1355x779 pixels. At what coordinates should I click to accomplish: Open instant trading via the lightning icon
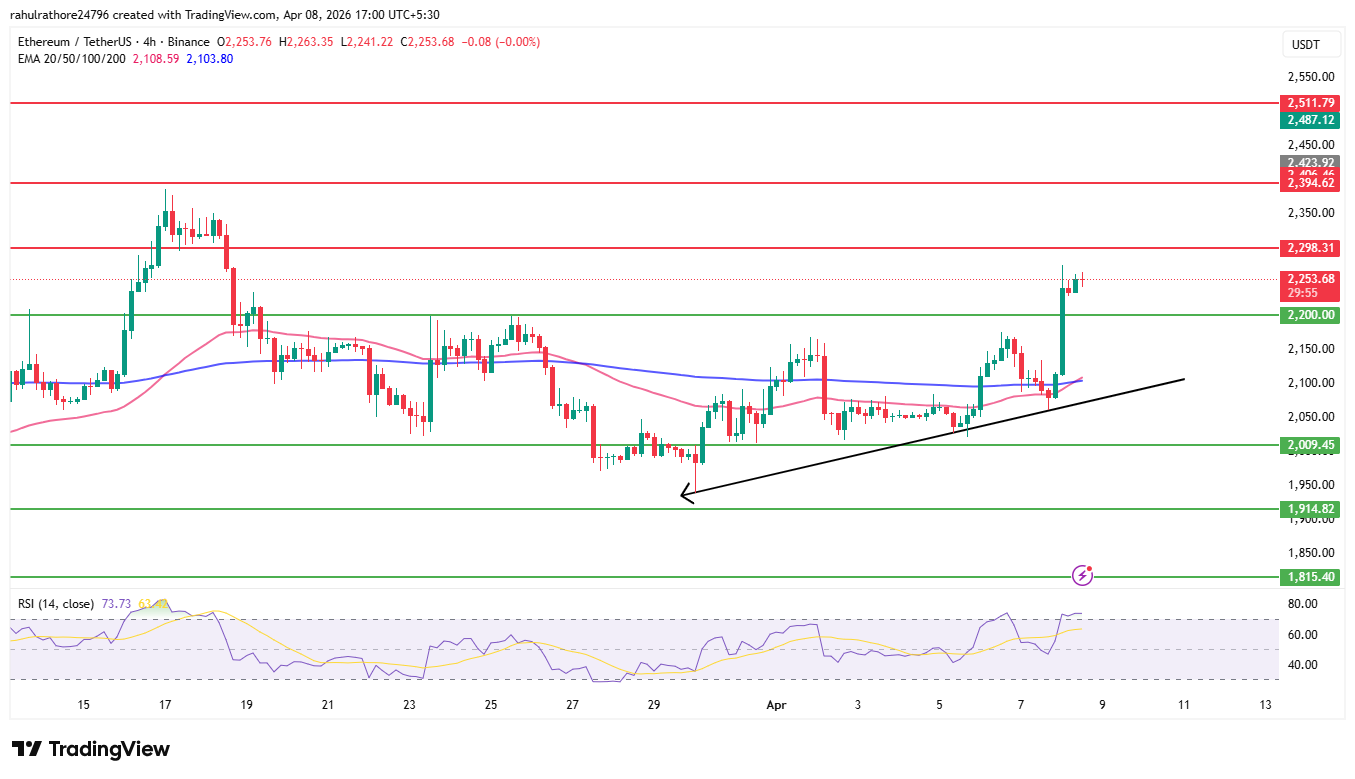(x=1083, y=574)
